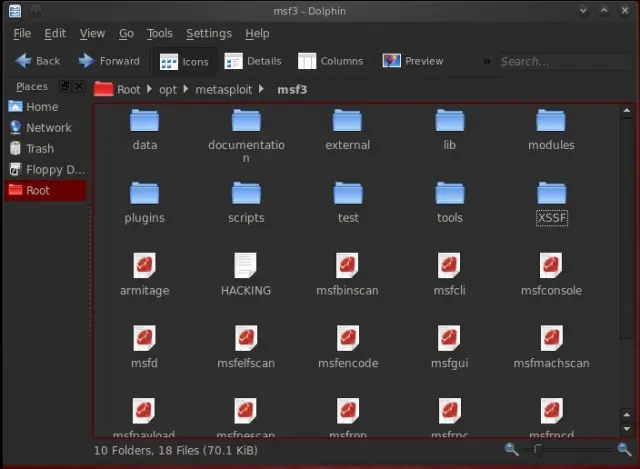The image size is (640, 469).
Task: Close the Places panel
Action: [79, 87]
